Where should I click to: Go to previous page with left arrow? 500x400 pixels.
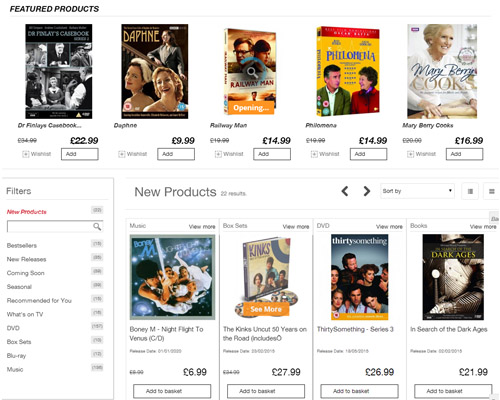click(345, 191)
